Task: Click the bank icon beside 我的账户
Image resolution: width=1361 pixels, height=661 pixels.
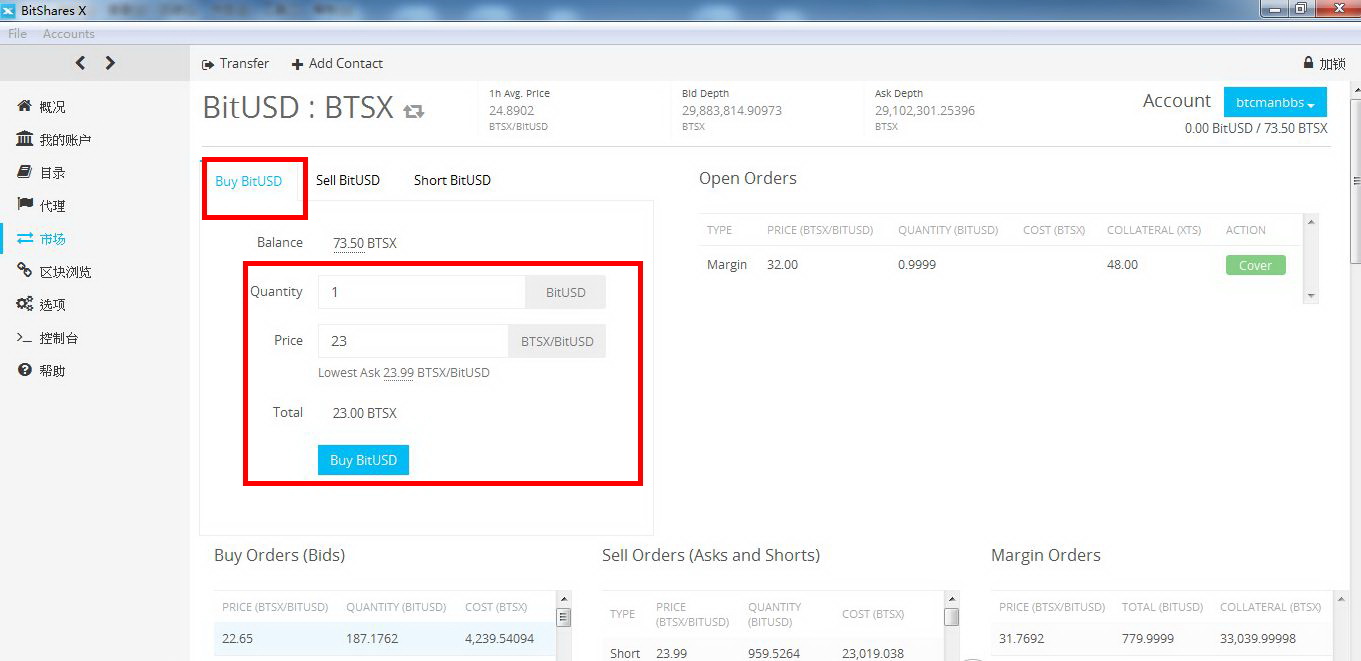Action: [25, 139]
